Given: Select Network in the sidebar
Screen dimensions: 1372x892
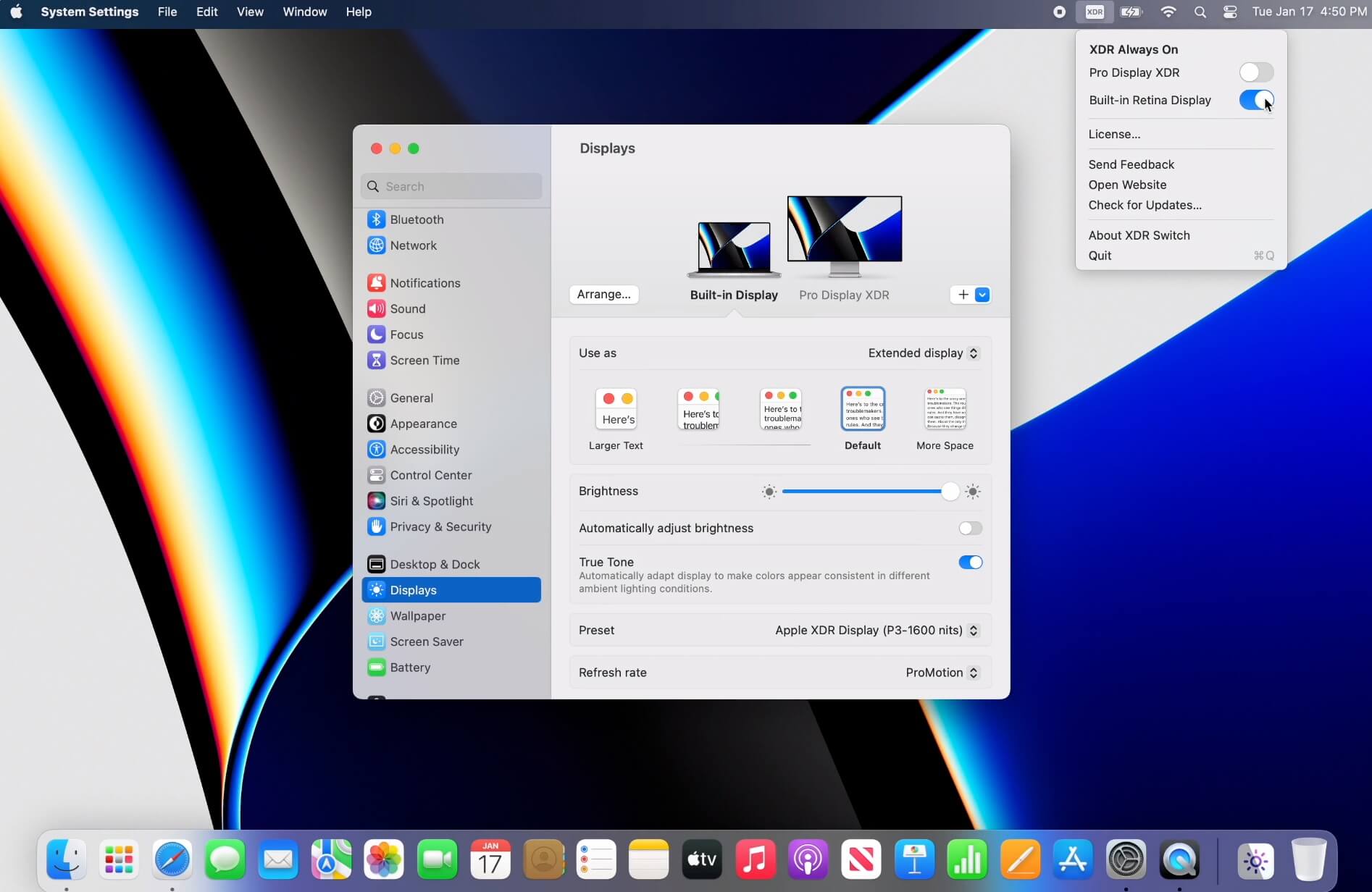Looking at the screenshot, I should (x=414, y=245).
